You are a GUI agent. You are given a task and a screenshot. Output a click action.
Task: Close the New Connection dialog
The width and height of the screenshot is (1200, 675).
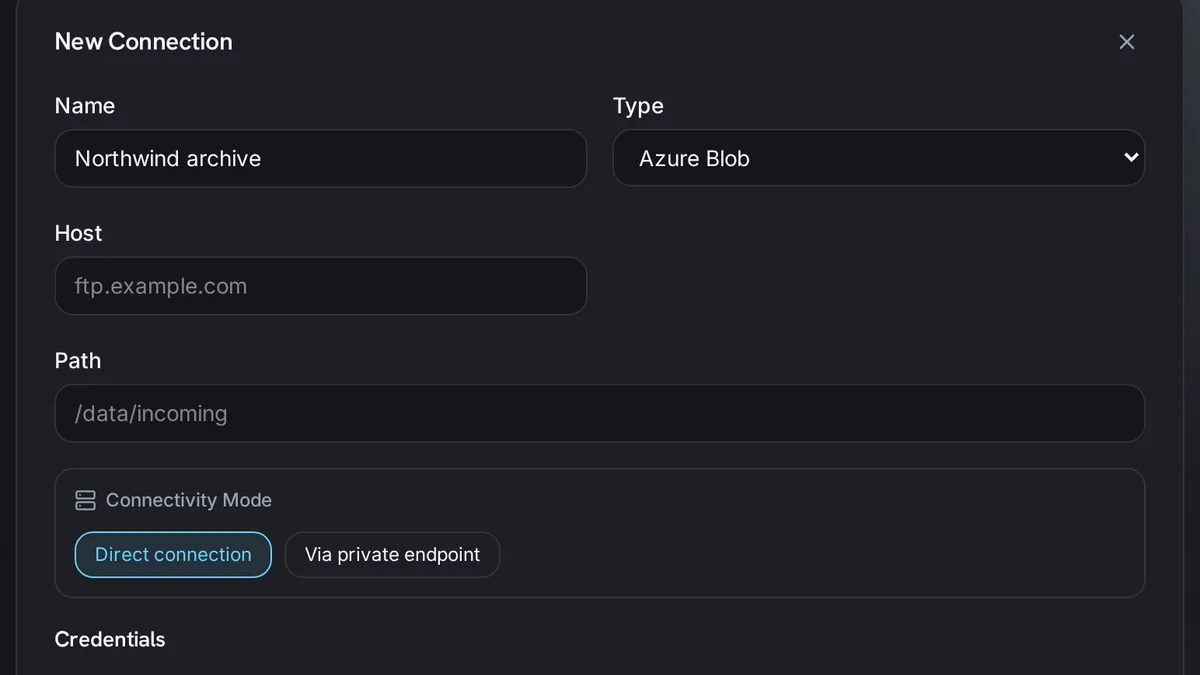coord(1126,42)
